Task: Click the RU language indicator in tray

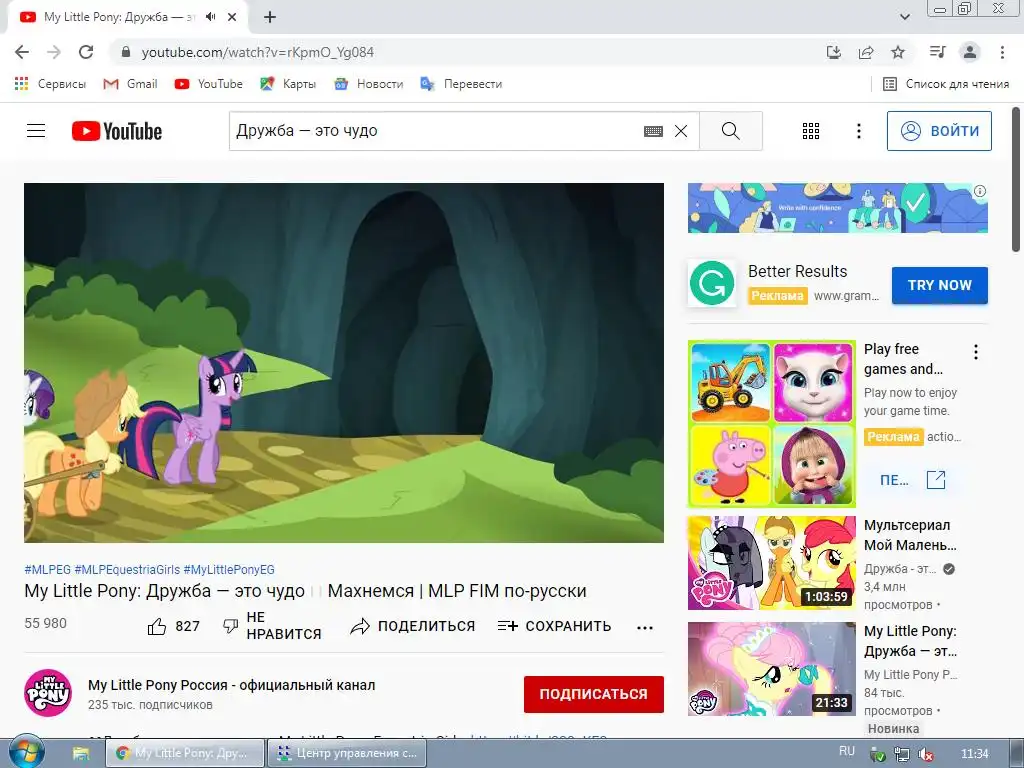Action: click(847, 751)
